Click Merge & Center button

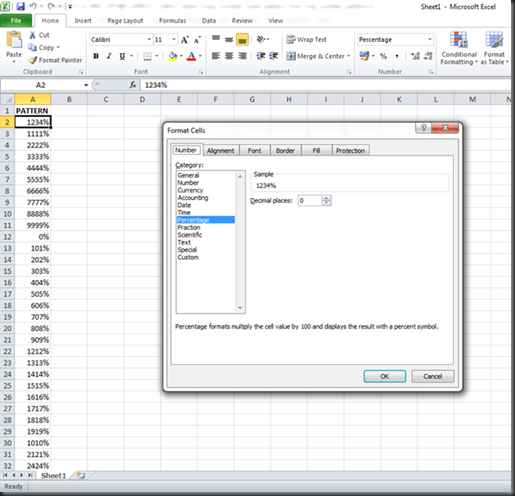[x=315, y=56]
